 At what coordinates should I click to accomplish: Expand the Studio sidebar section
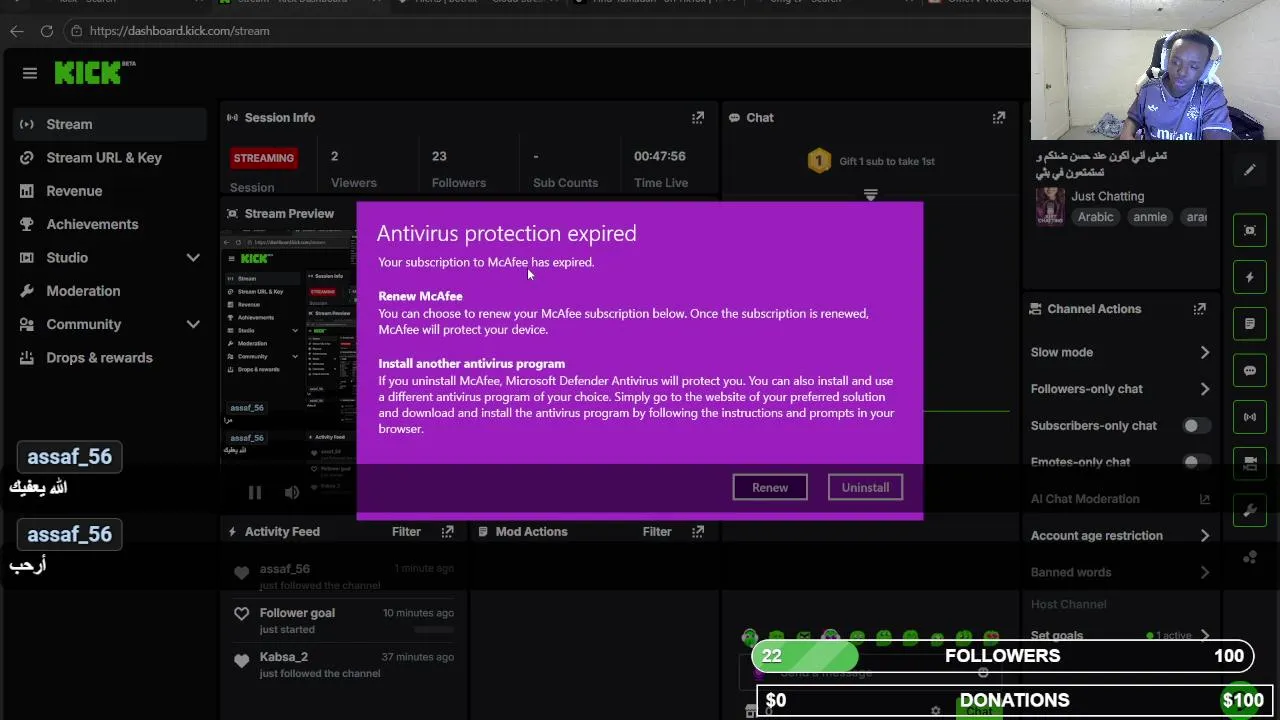click(x=193, y=258)
